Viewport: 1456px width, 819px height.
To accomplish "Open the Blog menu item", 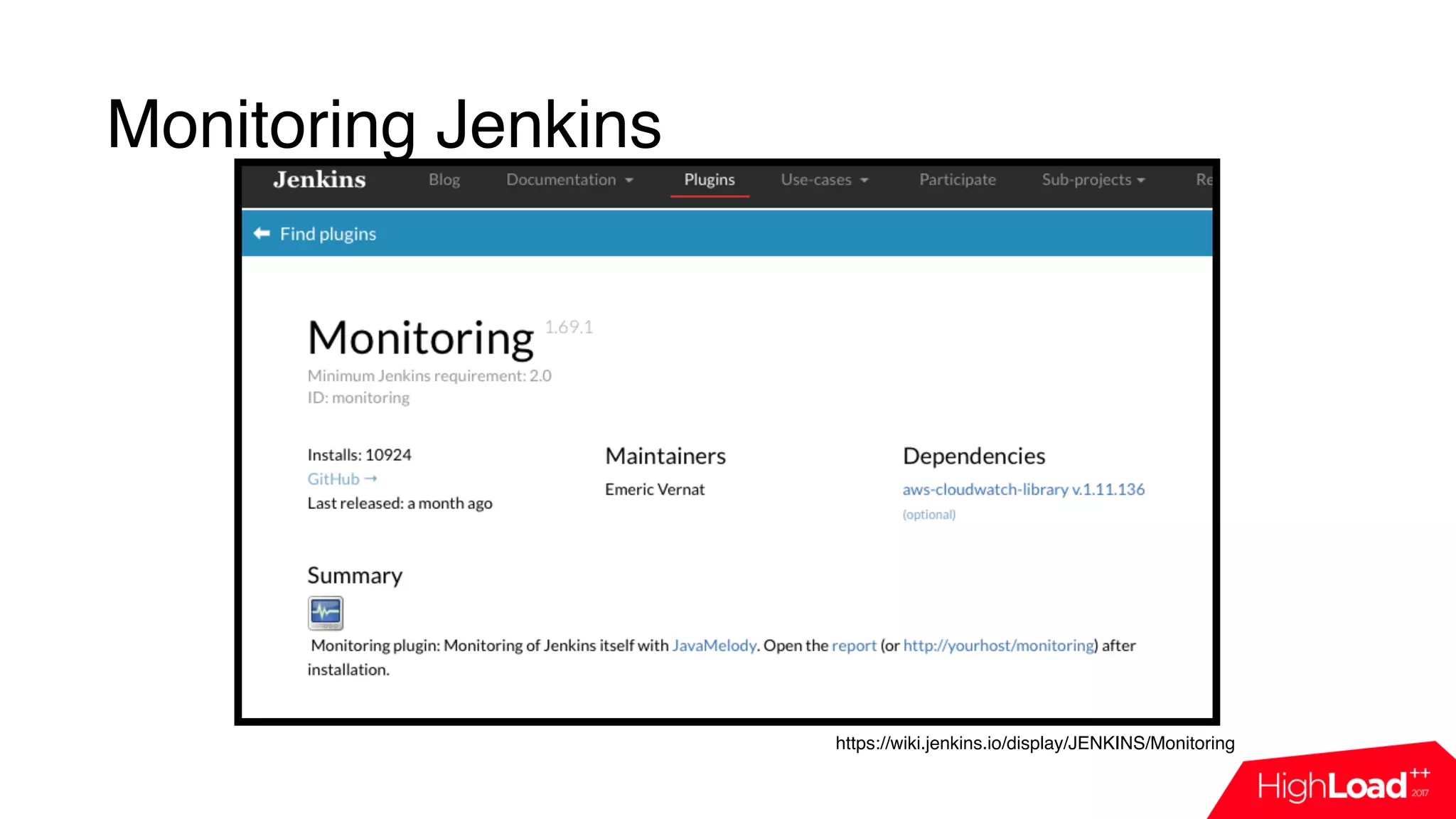I will point(444,180).
